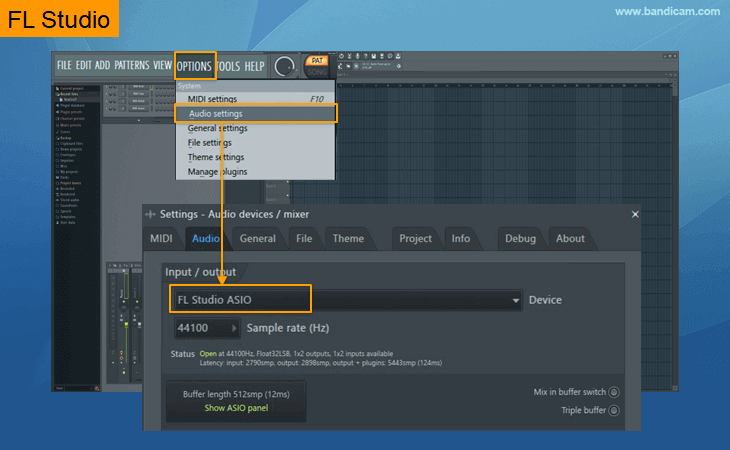Click the move icon left of the Settings title
The height and width of the screenshot is (450, 730).
click(150, 215)
